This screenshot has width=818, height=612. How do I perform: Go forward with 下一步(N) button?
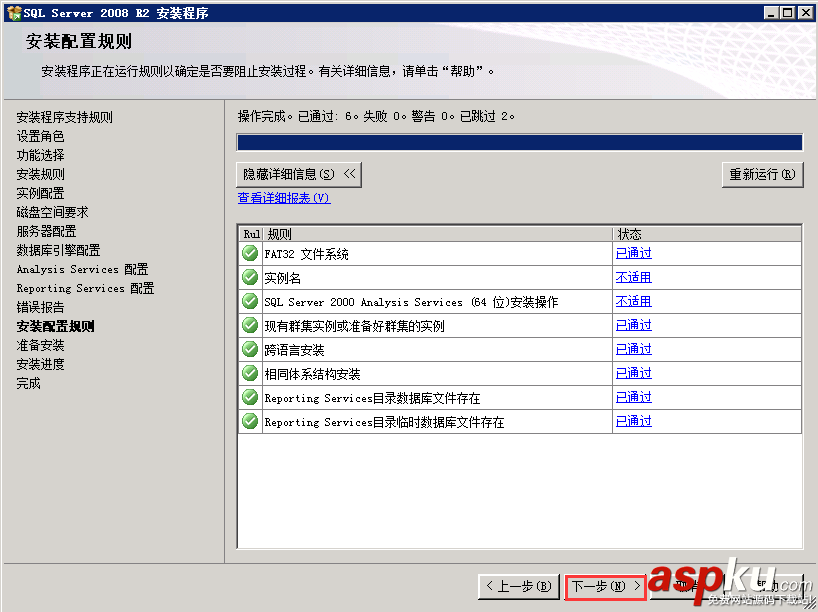point(606,586)
